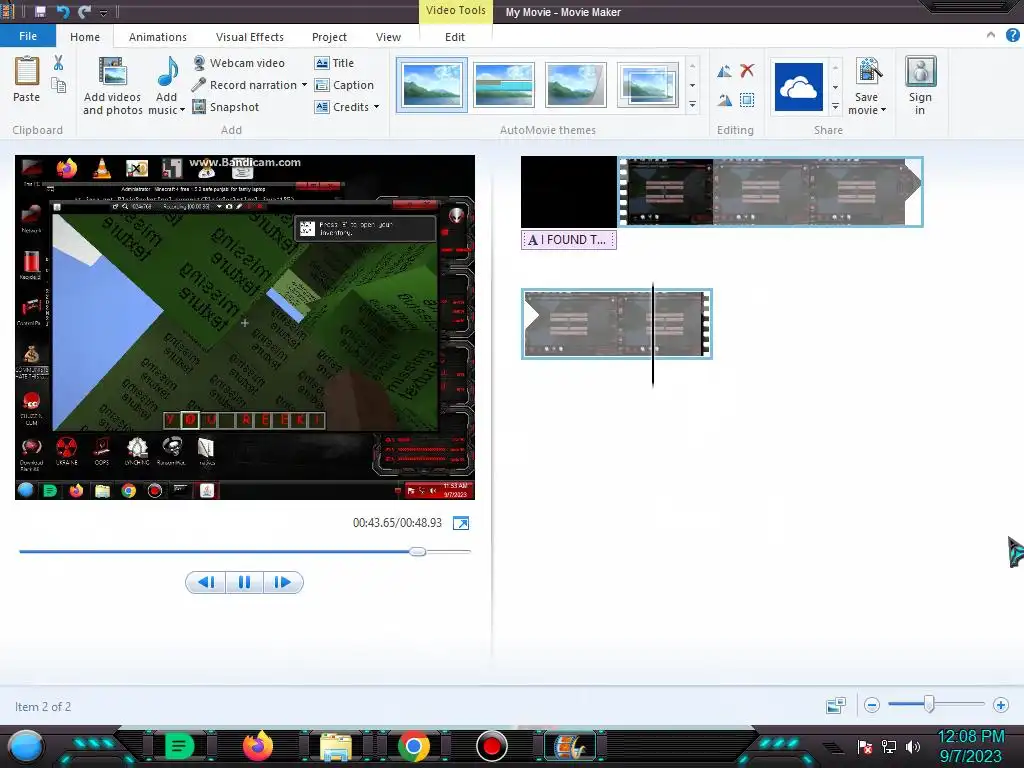Switch to the View tab

pos(388,37)
